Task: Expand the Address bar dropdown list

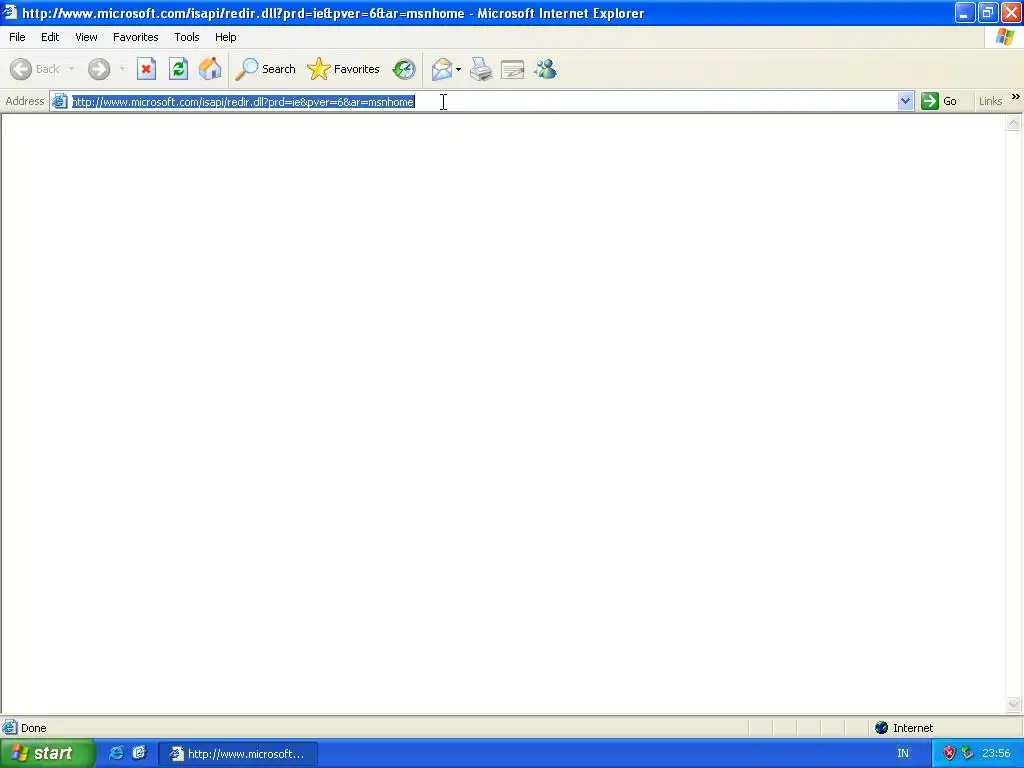Action: pos(905,101)
